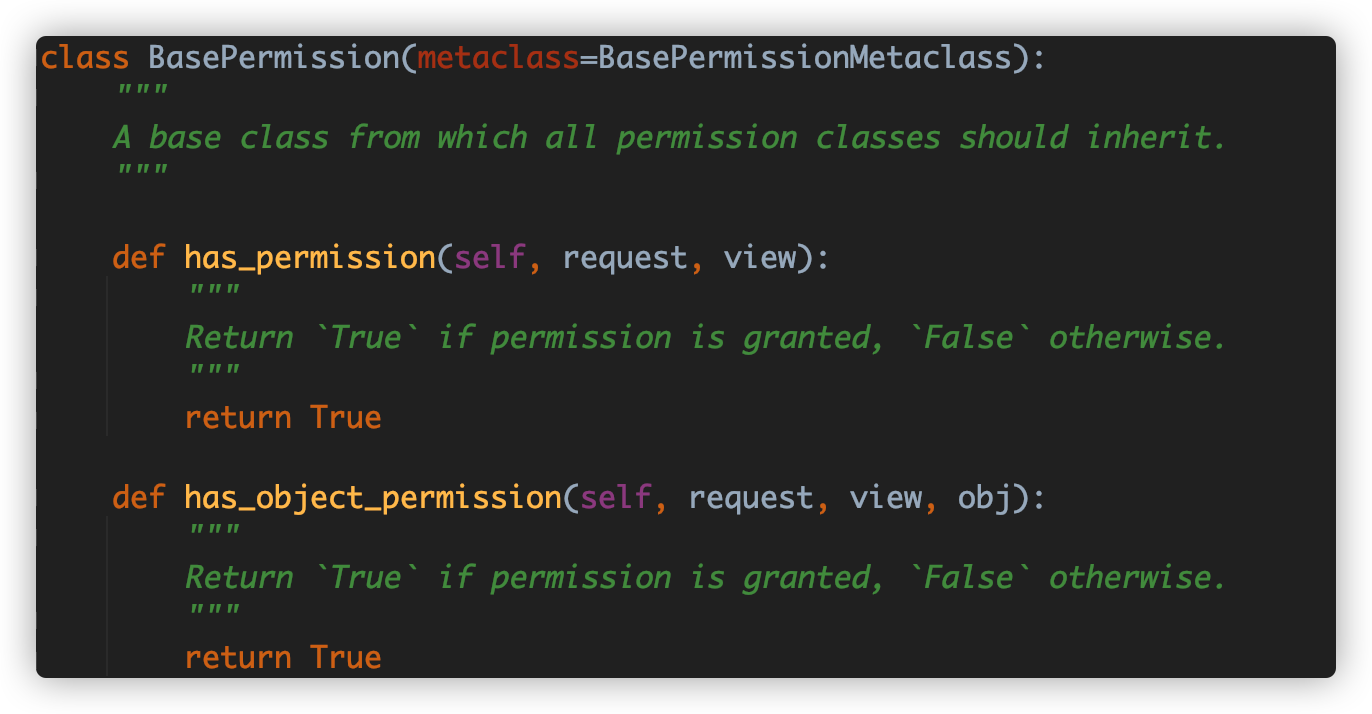Click first return True statement
The width and height of the screenshot is (1372, 714).
[x=283, y=417]
